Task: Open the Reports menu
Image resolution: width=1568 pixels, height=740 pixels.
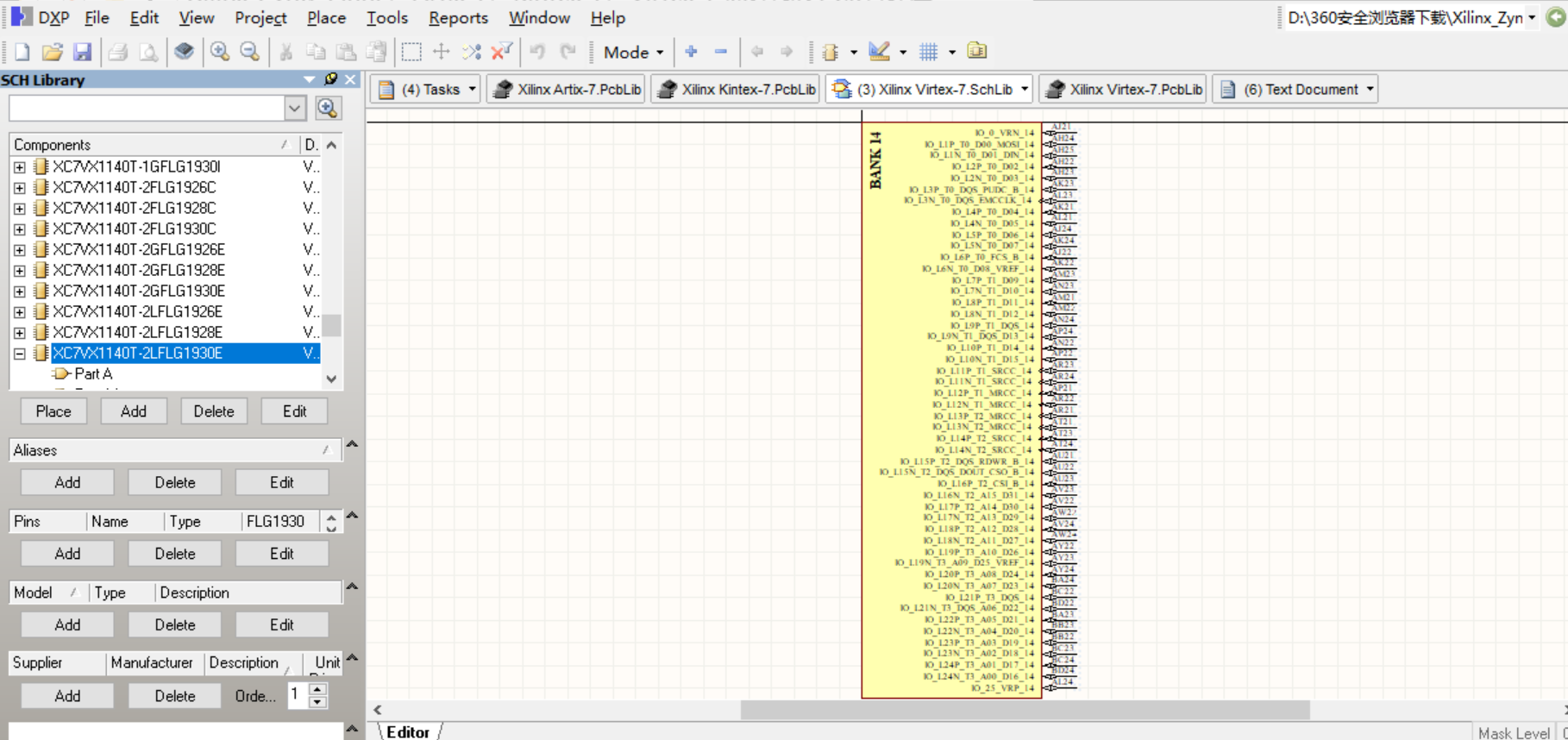Action: (x=458, y=17)
